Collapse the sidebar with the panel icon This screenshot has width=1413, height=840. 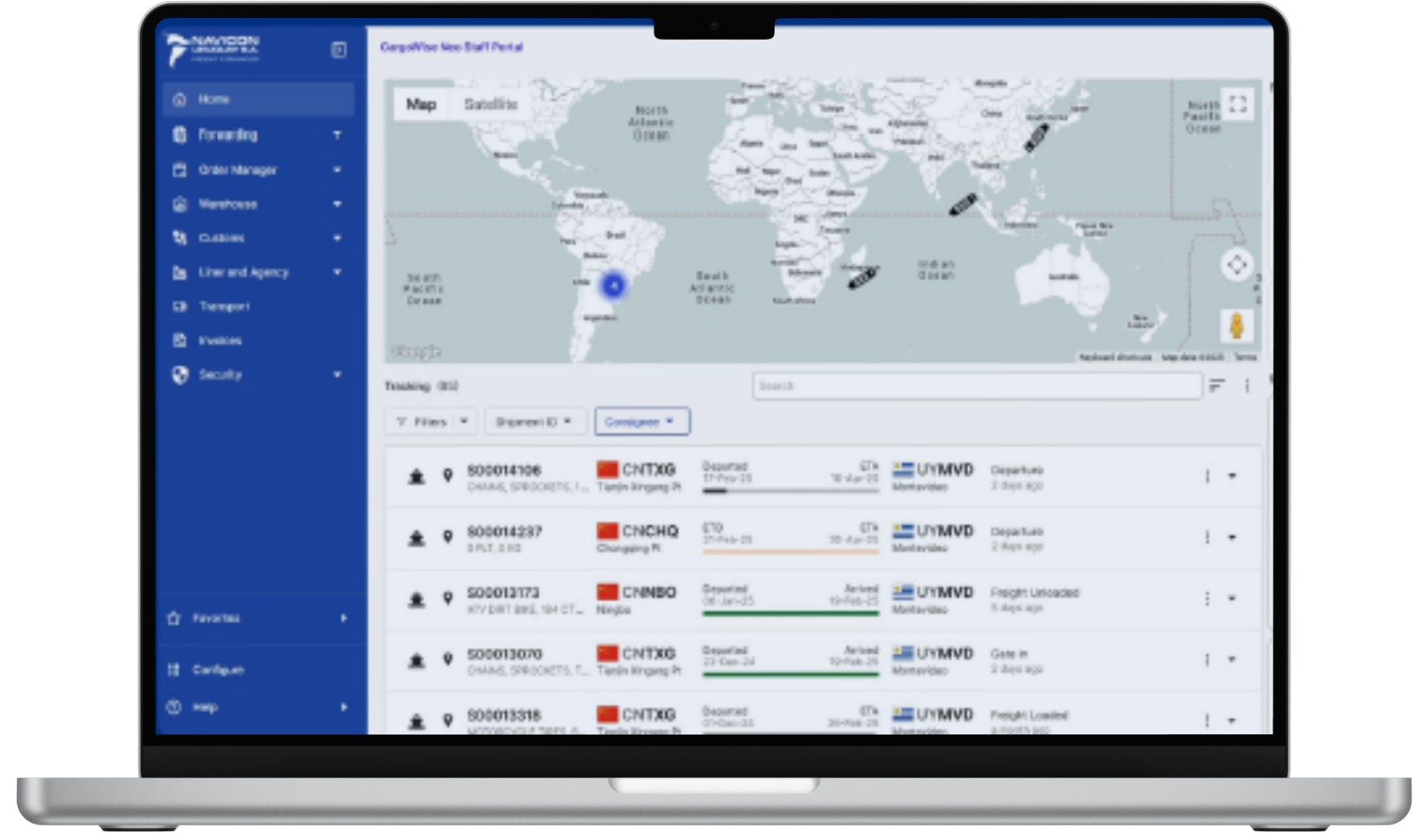click(338, 50)
